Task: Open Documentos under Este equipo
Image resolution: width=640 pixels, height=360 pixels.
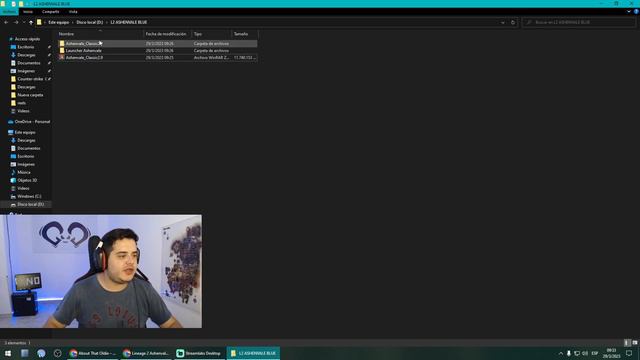Action: 28,148
